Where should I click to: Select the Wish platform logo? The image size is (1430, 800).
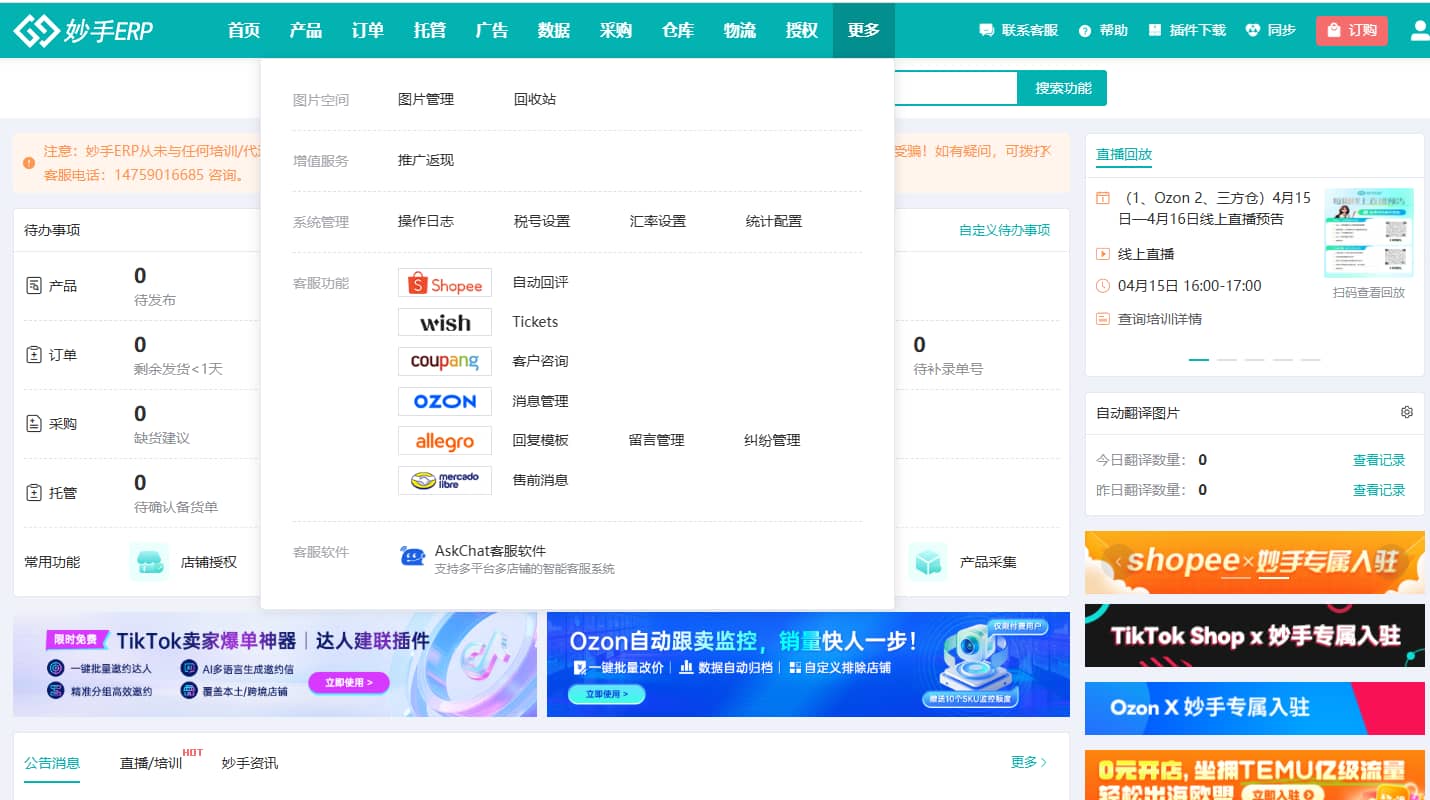coord(445,322)
